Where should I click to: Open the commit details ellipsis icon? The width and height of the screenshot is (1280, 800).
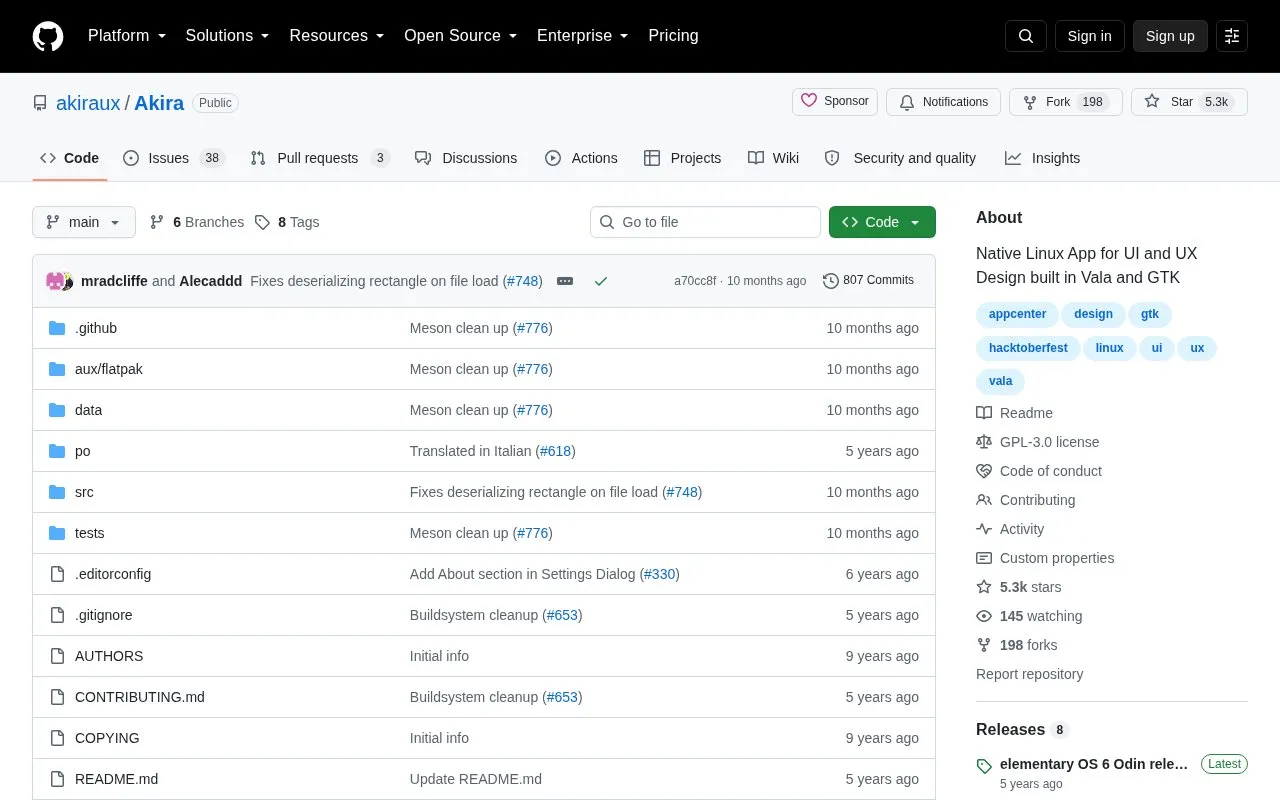click(x=565, y=281)
